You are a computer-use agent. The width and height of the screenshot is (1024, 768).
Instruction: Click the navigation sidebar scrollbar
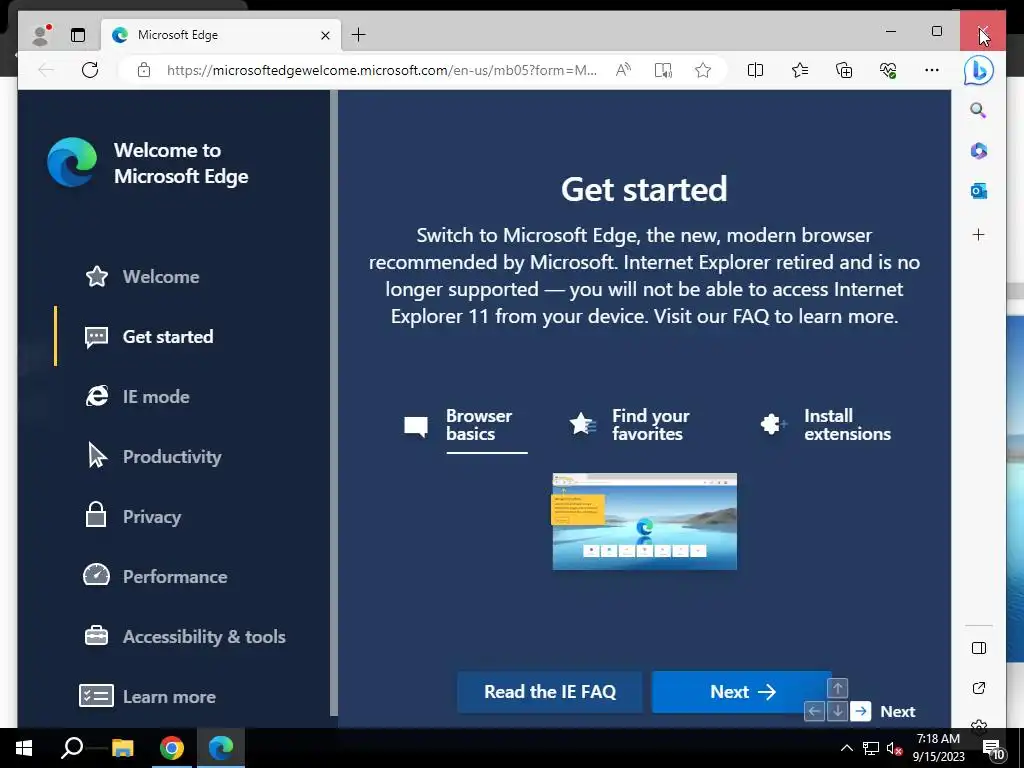coord(334,402)
